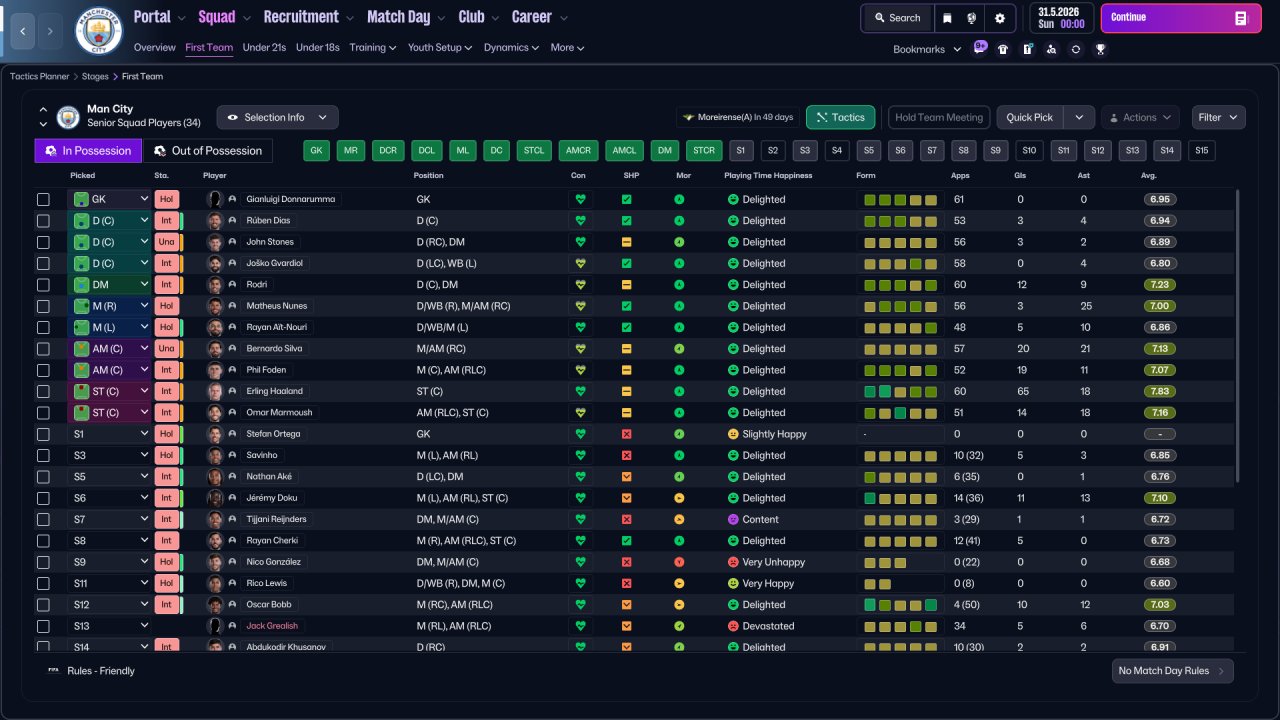The image size is (1280, 720).
Task: Select the STCL position slot chip
Action: [534, 151]
